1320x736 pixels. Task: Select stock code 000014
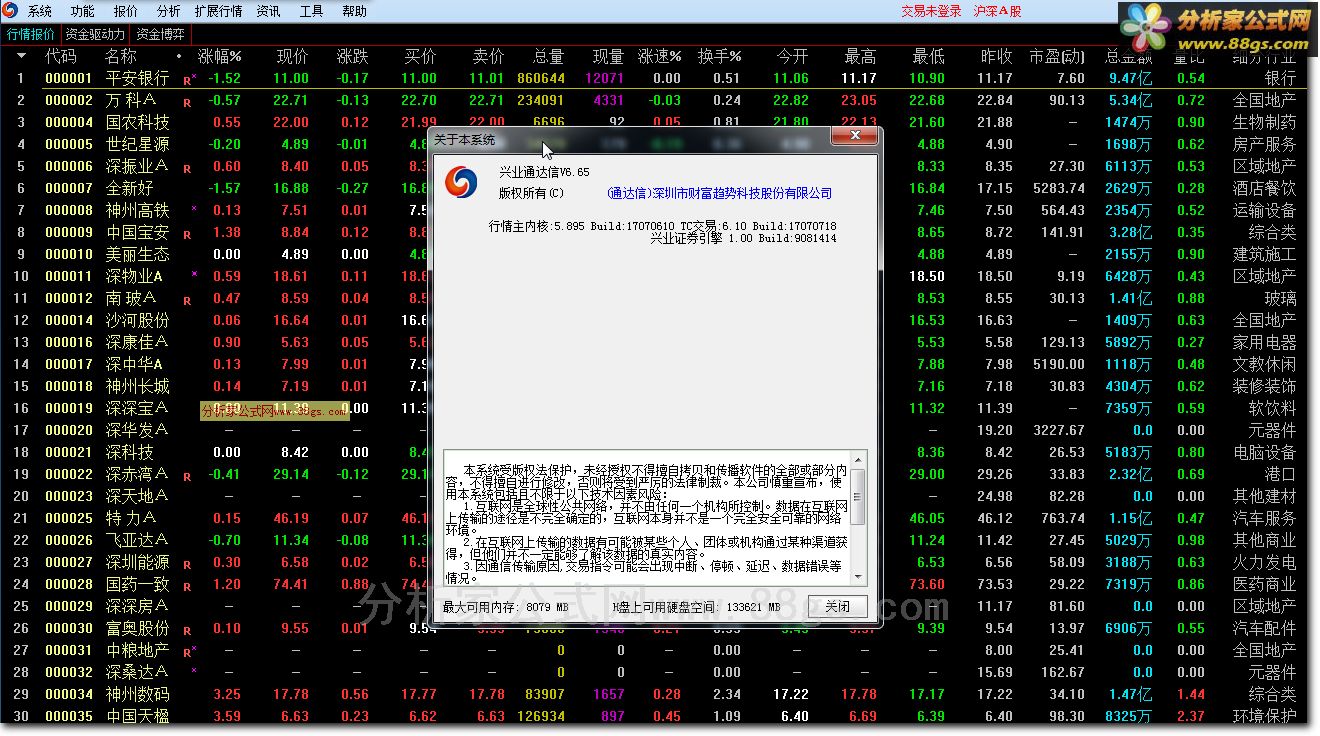(x=69, y=320)
